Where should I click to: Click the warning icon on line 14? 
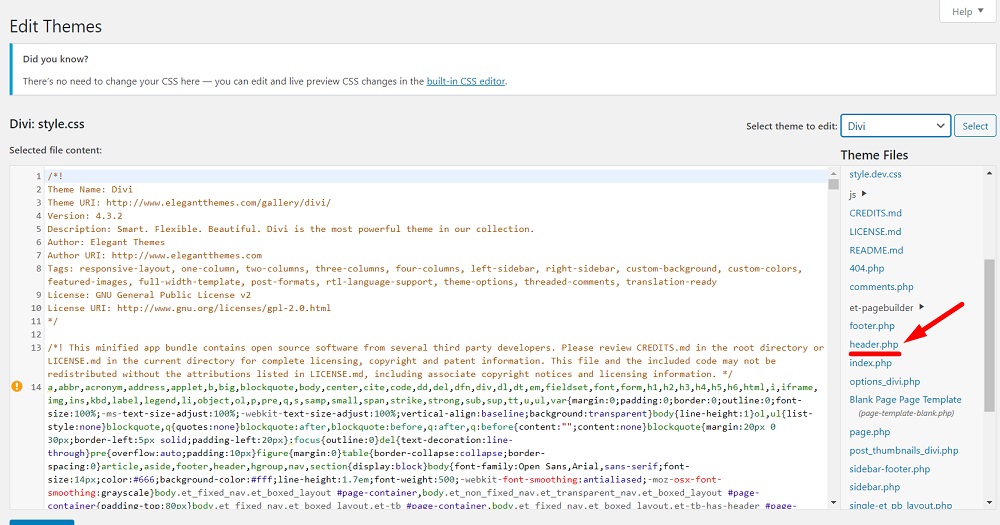[17, 387]
